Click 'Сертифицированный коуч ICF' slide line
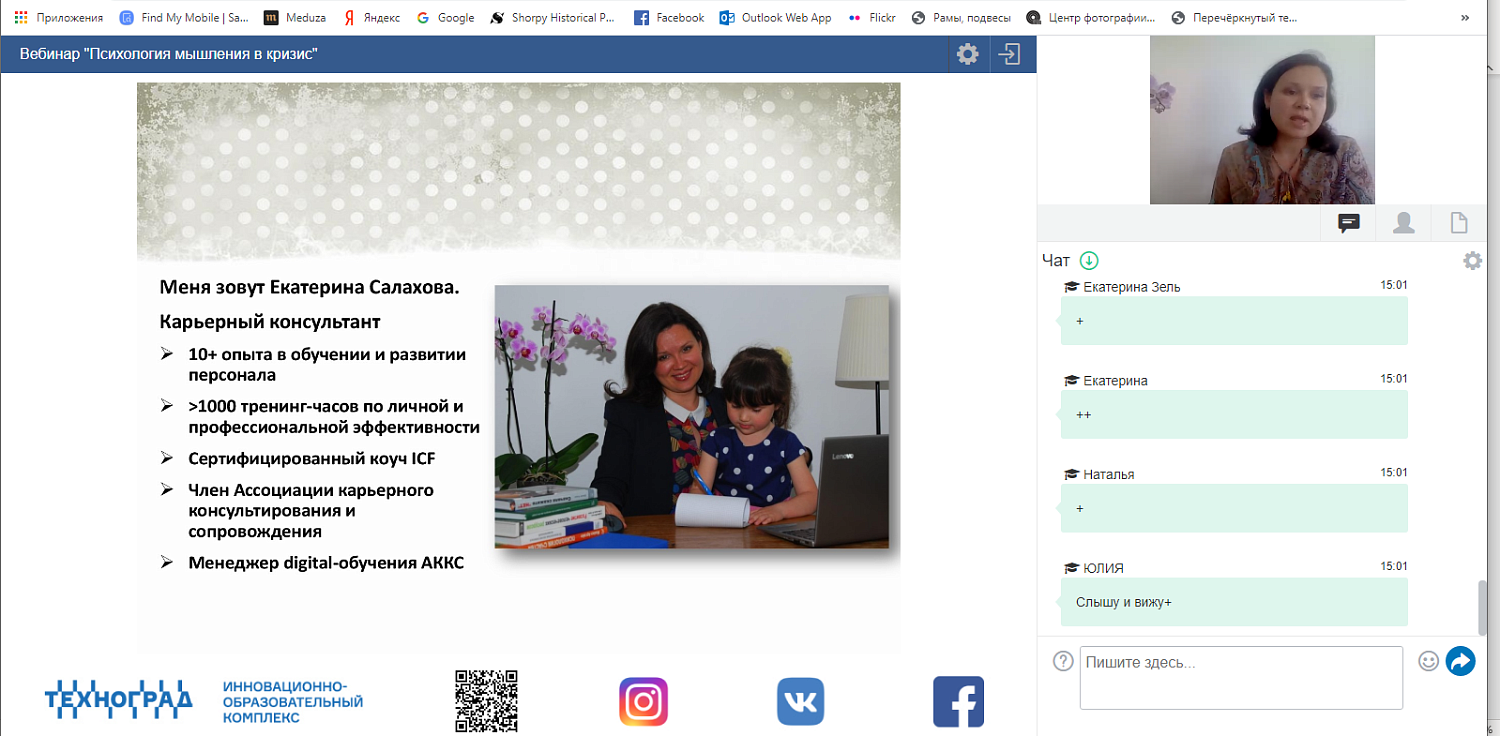 tap(312, 459)
